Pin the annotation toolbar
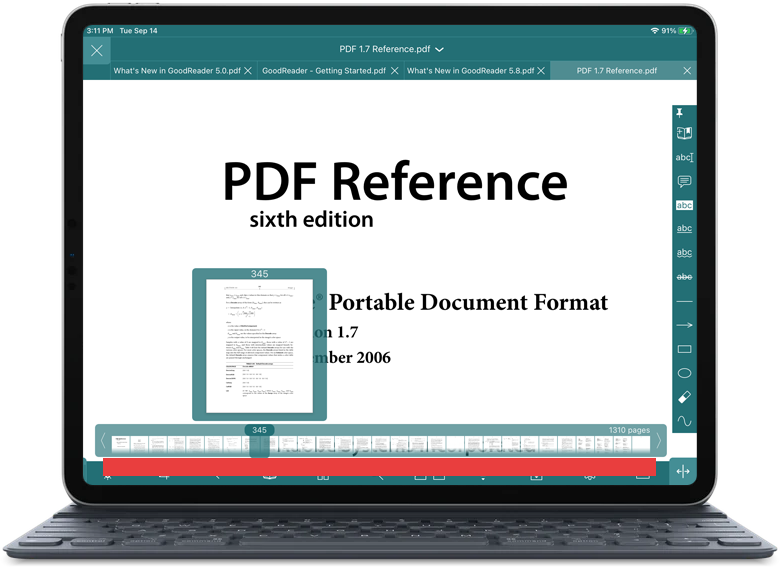This screenshot has height=567, width=780. (680, 113)
